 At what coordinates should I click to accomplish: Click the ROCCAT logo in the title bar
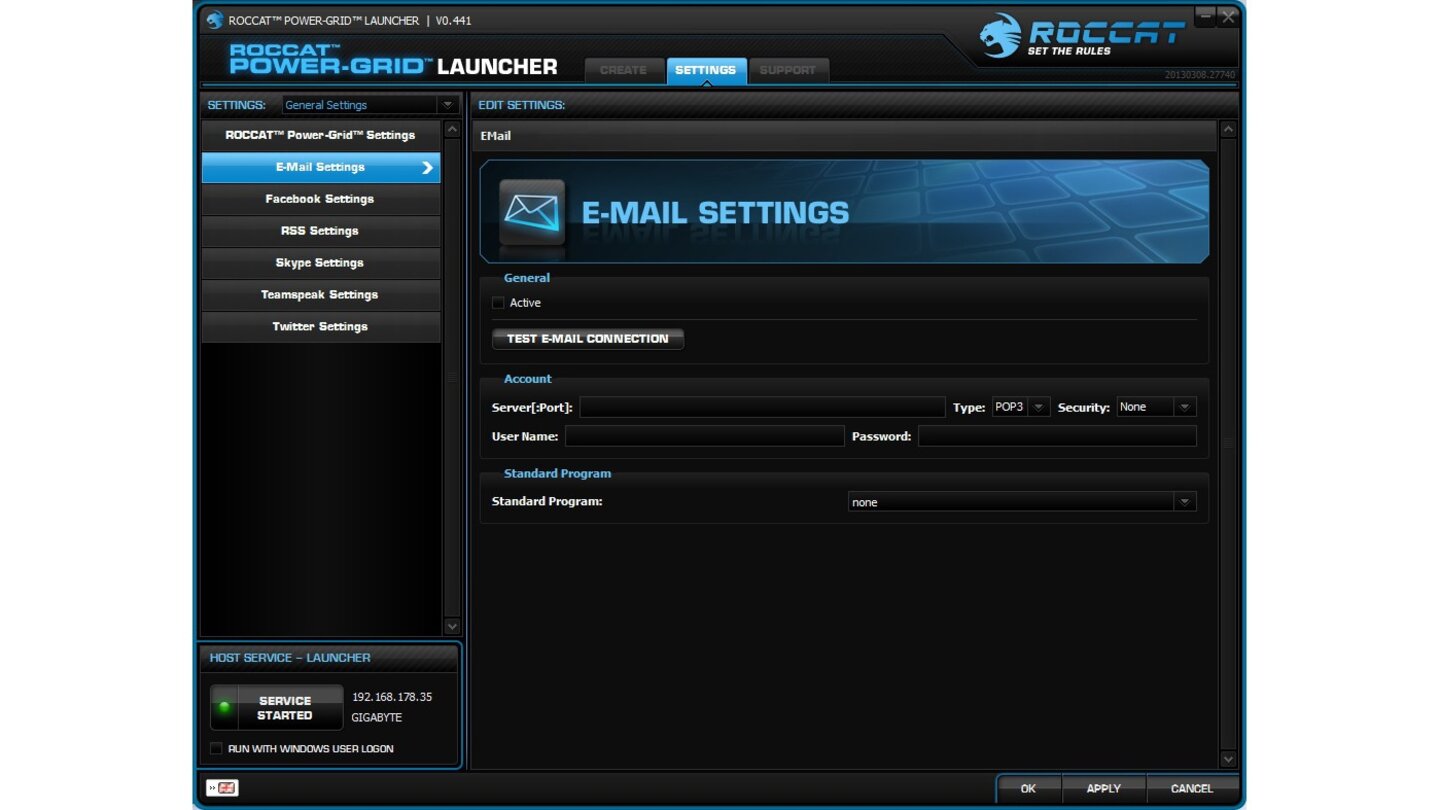coord(214,20)
